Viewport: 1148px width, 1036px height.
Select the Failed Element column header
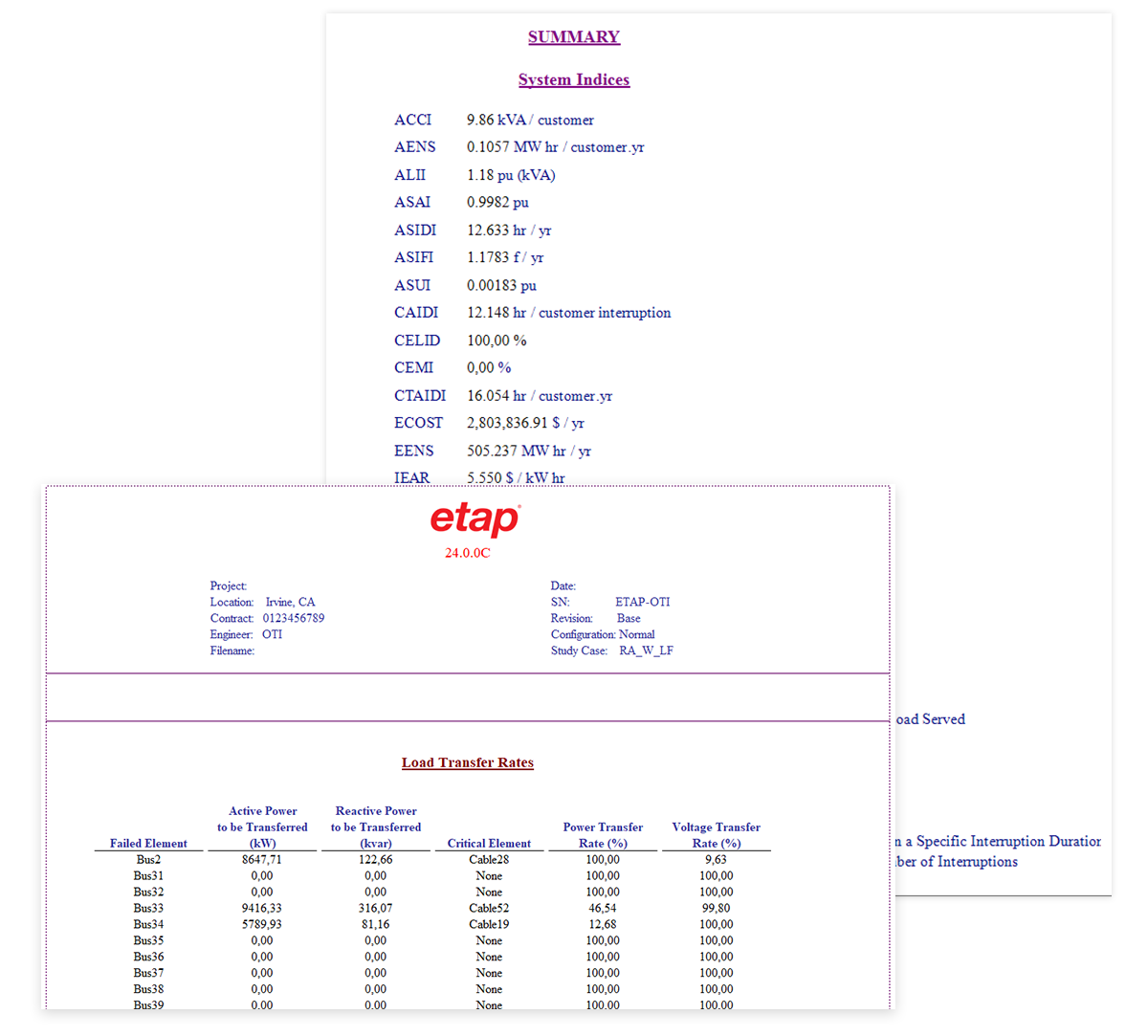(148, 844)
